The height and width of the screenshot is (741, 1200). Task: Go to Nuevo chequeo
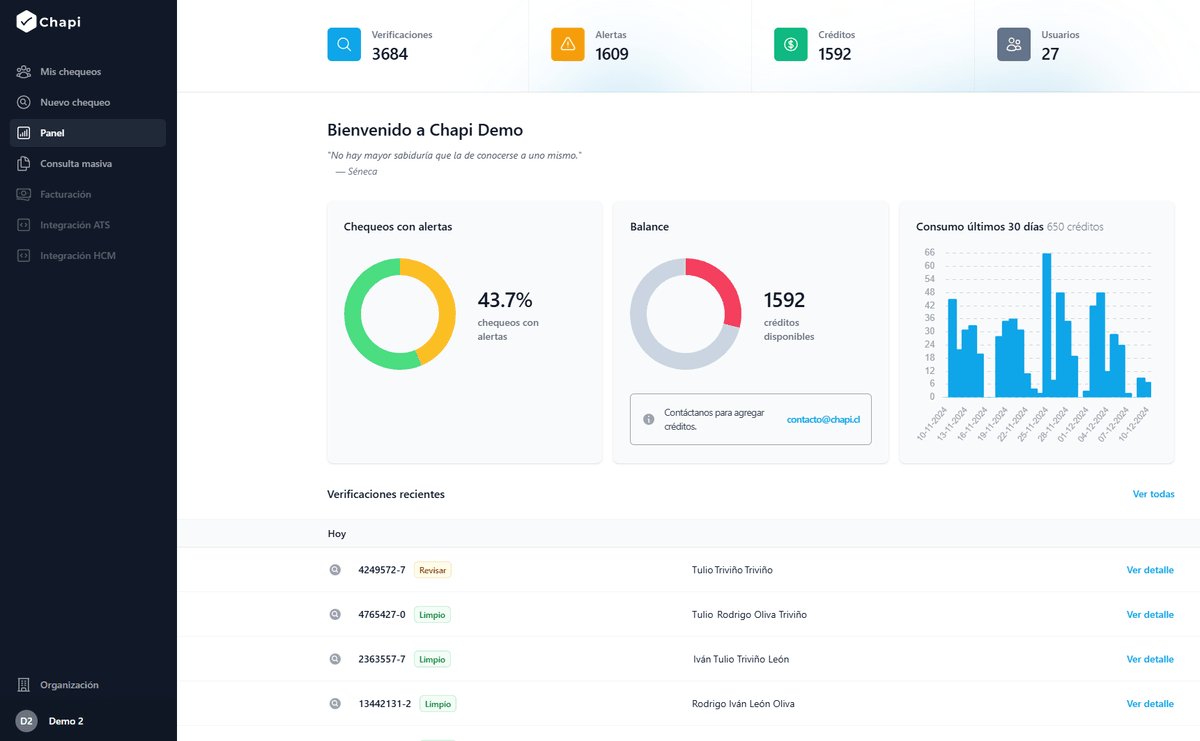click(75, 102)
